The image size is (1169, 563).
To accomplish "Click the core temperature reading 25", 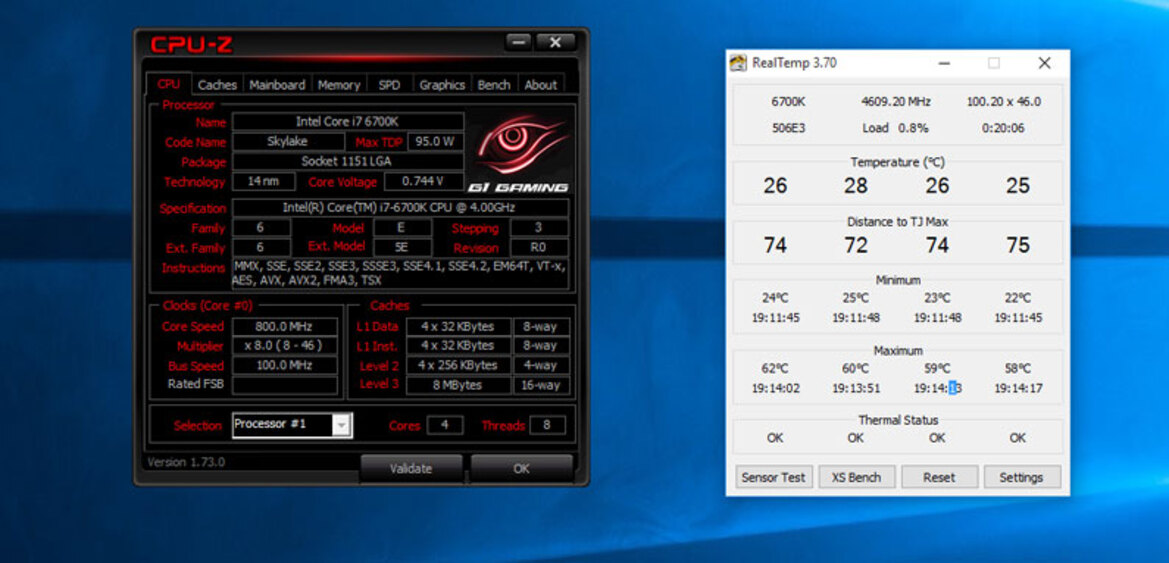I will pos(1018,186).
